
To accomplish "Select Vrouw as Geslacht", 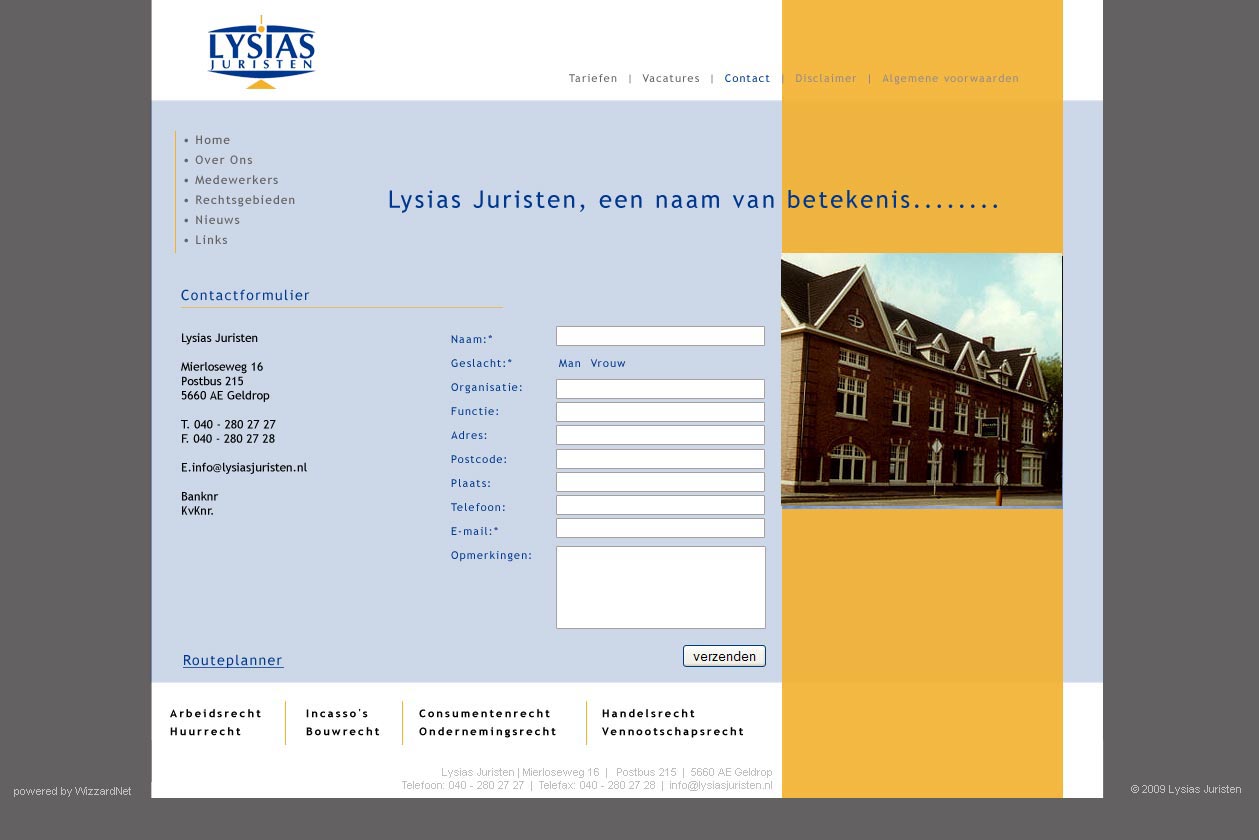I will 608,363.
